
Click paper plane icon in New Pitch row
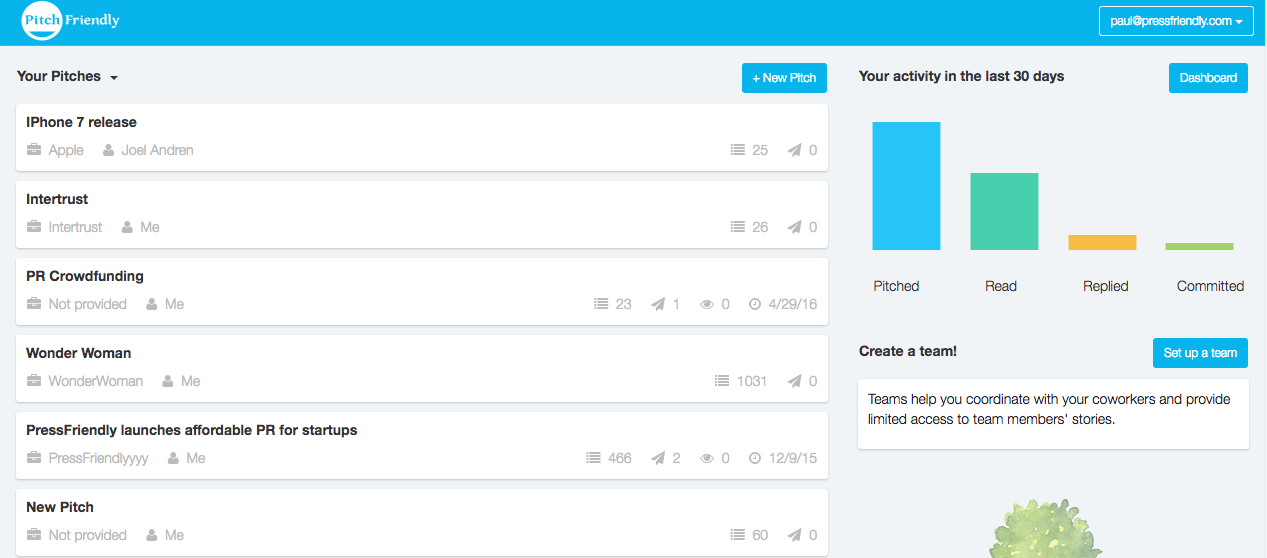click(x=794, y=535)
